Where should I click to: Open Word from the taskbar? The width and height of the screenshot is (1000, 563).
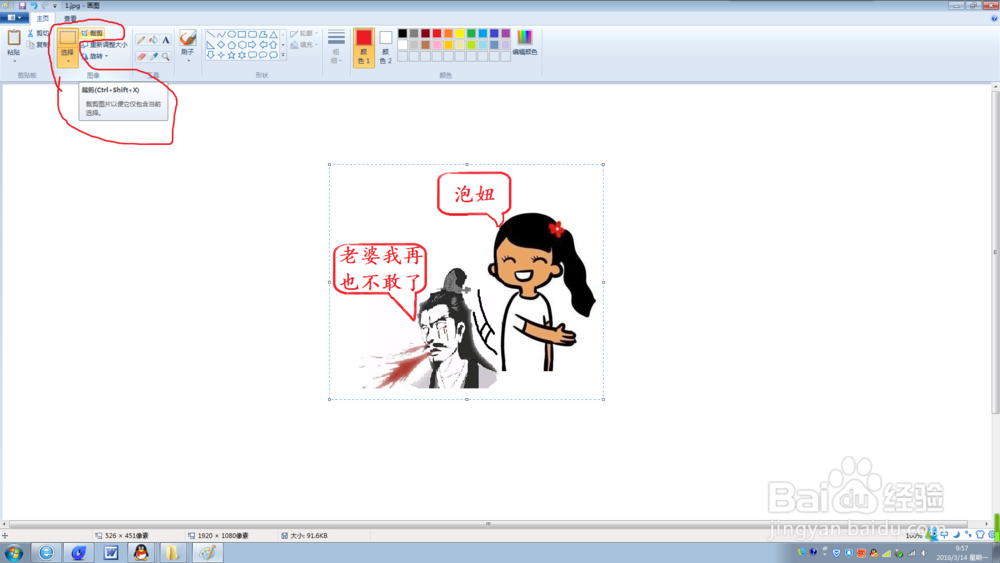tap(110, 552)
